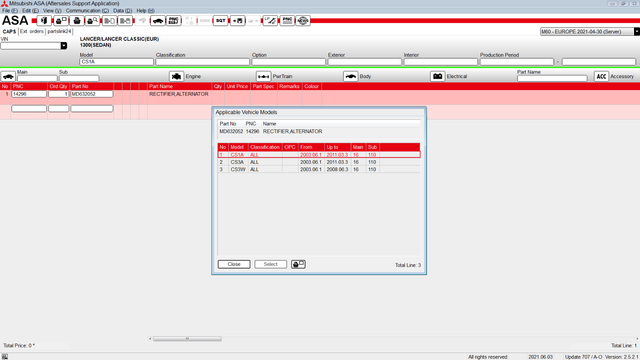Viewport: 640px width, 360px height.
Task: Open the Edit menu
Action: (30, 11)
